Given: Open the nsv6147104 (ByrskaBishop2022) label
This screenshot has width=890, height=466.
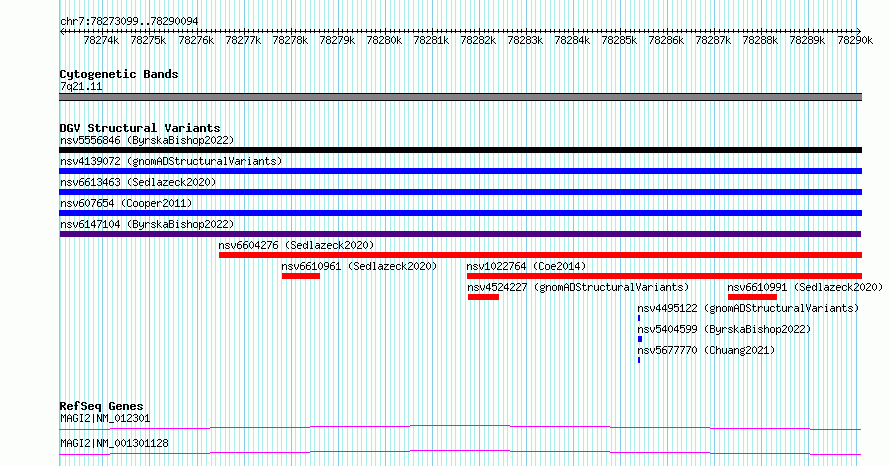Looking at the screenshot, I should click(x=147, y=224).
